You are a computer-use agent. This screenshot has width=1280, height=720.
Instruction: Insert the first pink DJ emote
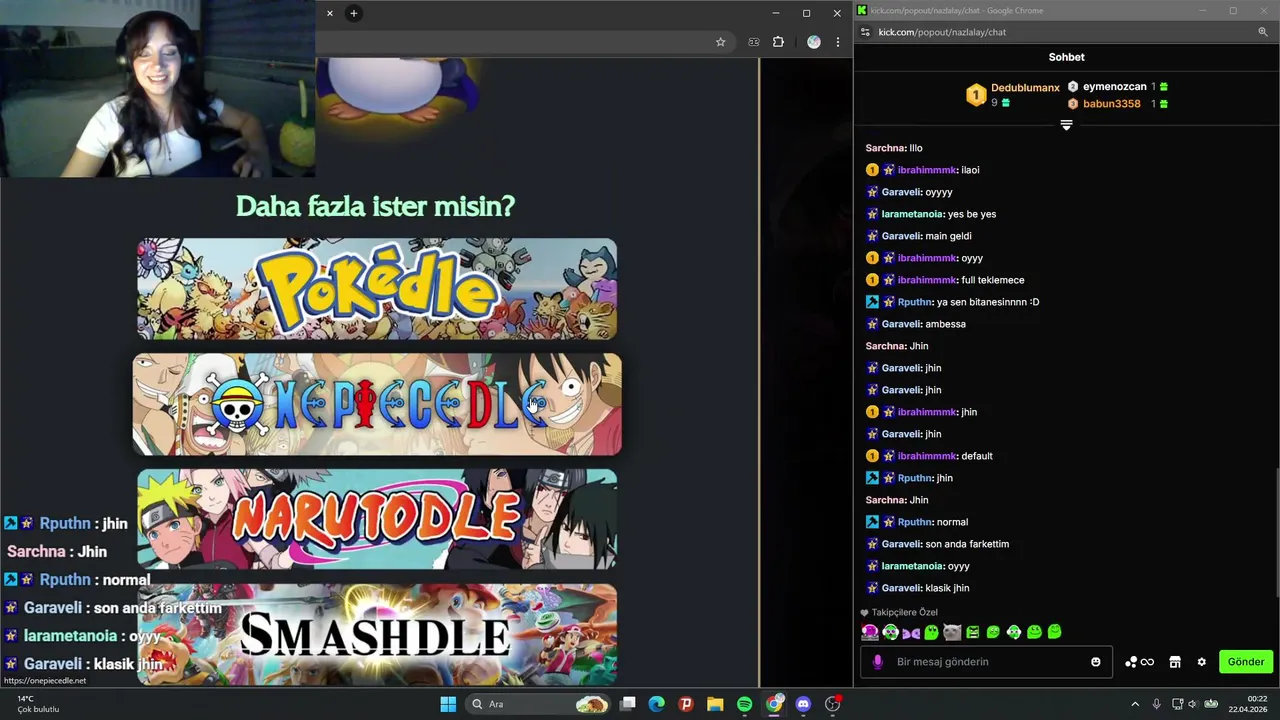870,632
